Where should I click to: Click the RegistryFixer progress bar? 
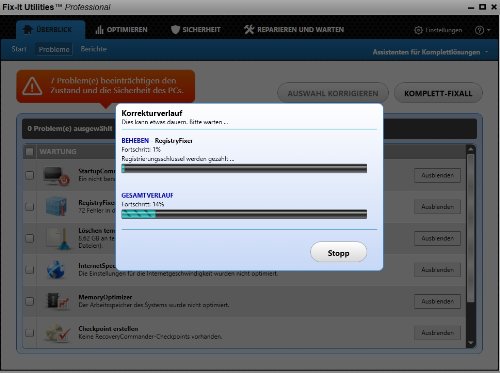click(244, 168)
